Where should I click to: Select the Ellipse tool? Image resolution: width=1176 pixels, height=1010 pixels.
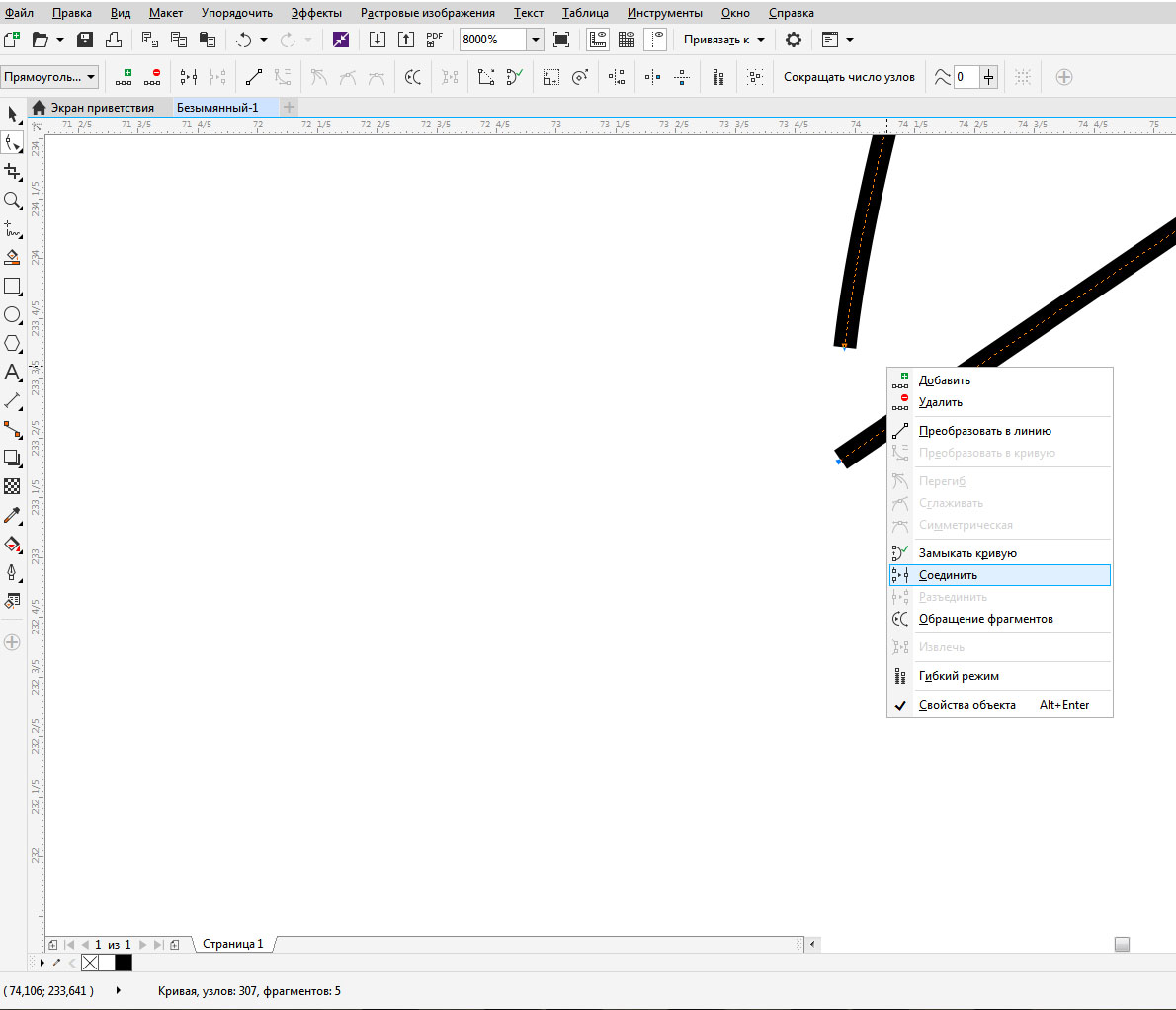click(x=13, y=315)
